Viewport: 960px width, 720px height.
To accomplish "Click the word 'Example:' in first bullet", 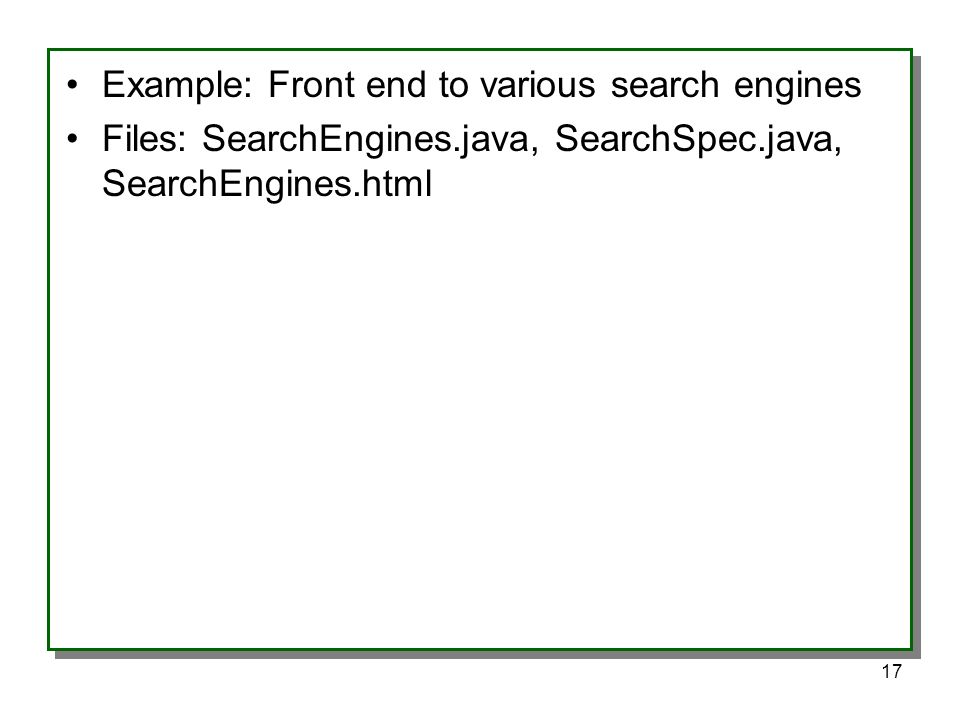I will click(177, 85).
